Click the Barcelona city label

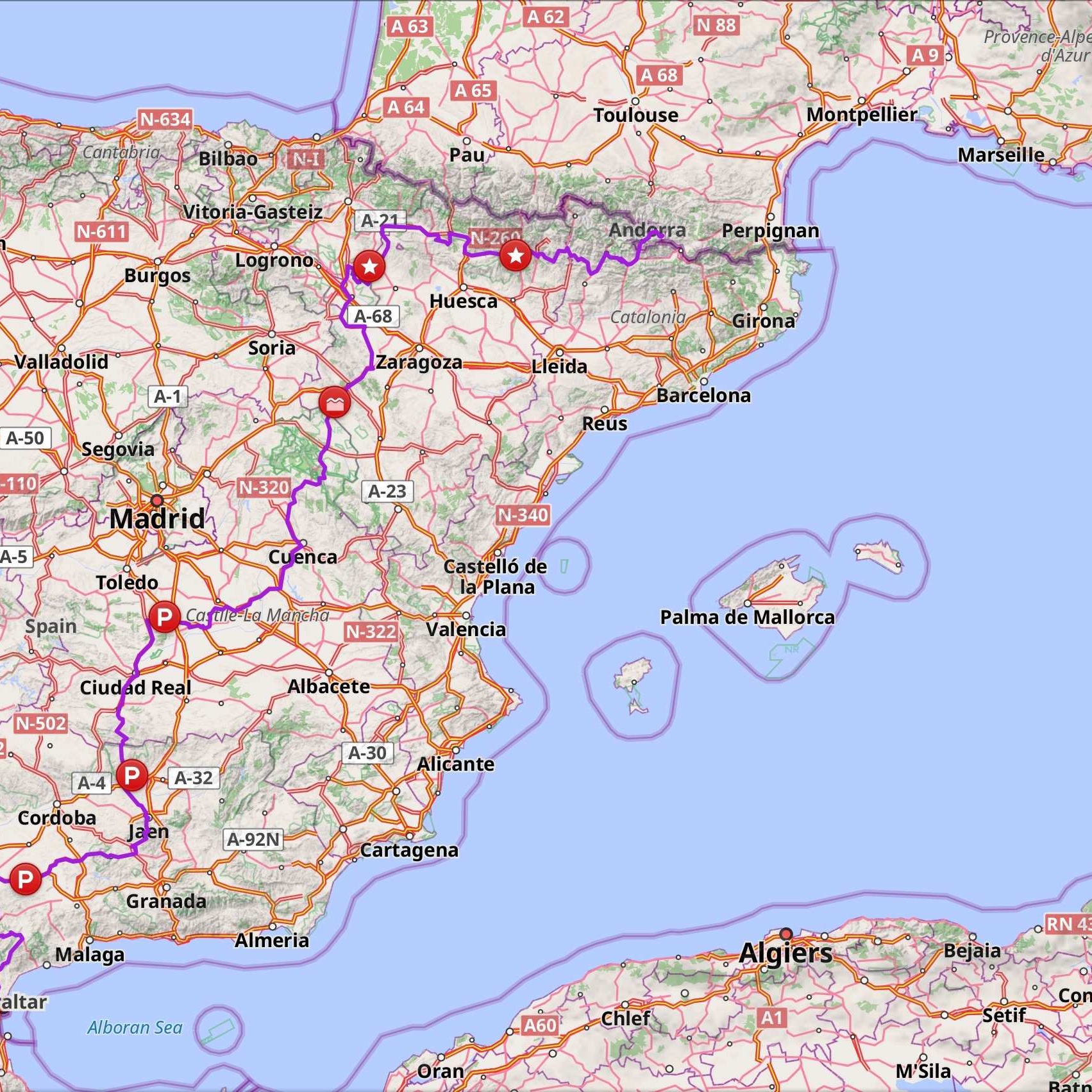(703, 395)
